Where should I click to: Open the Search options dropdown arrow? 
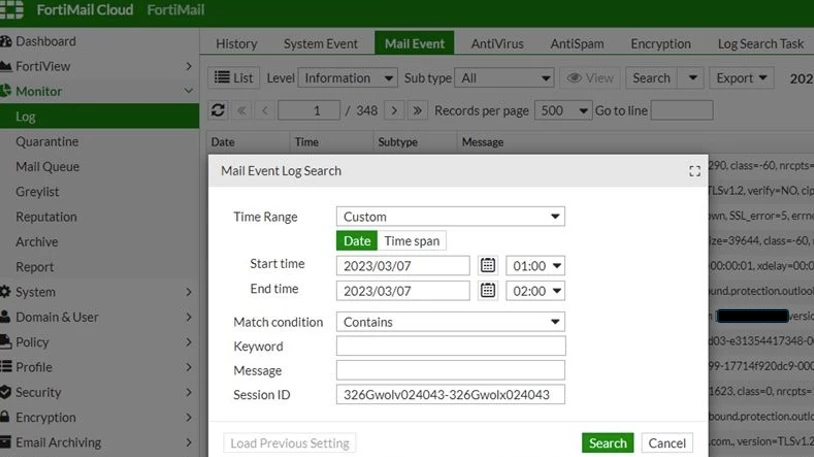[693, 78]
